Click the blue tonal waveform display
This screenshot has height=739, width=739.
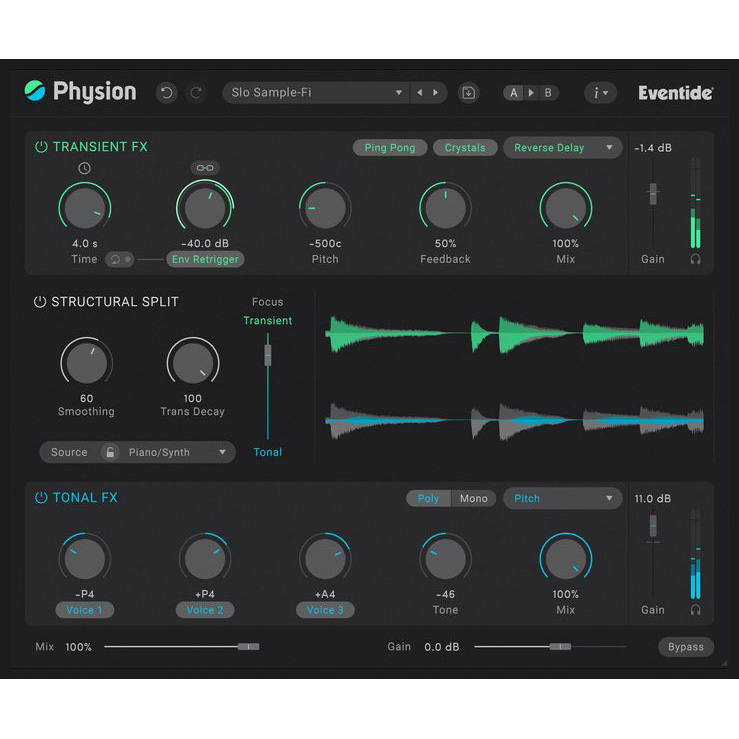coord(515,420)
